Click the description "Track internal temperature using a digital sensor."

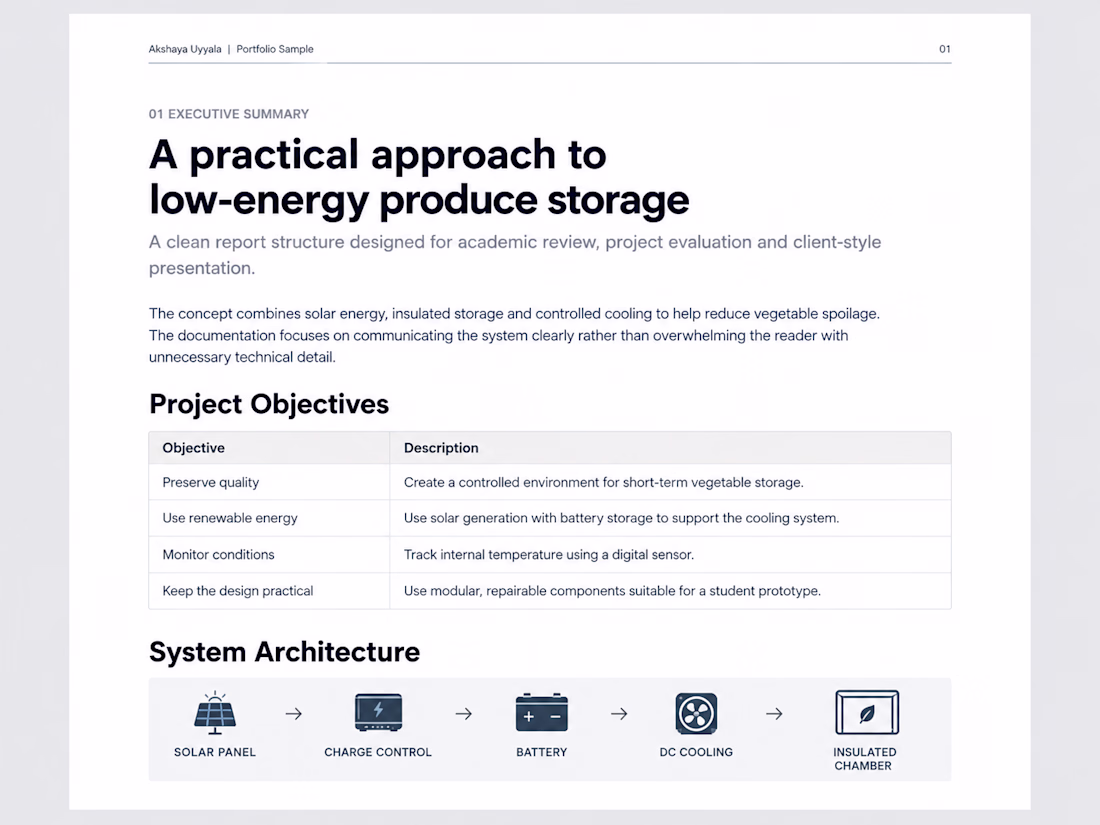pos(549,554)
